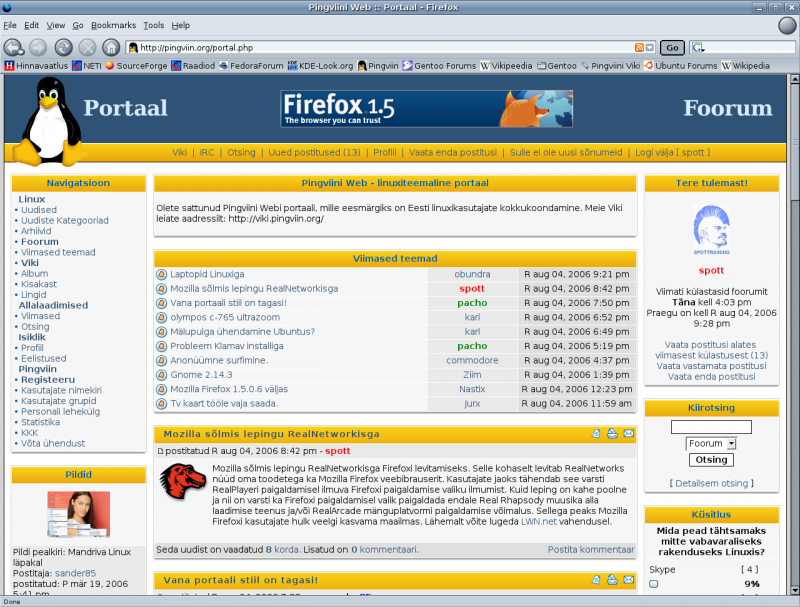Click printer icon on Vana portaali stiil post
800x607 pixels.
pyautogui.click(x=612, y=579)
